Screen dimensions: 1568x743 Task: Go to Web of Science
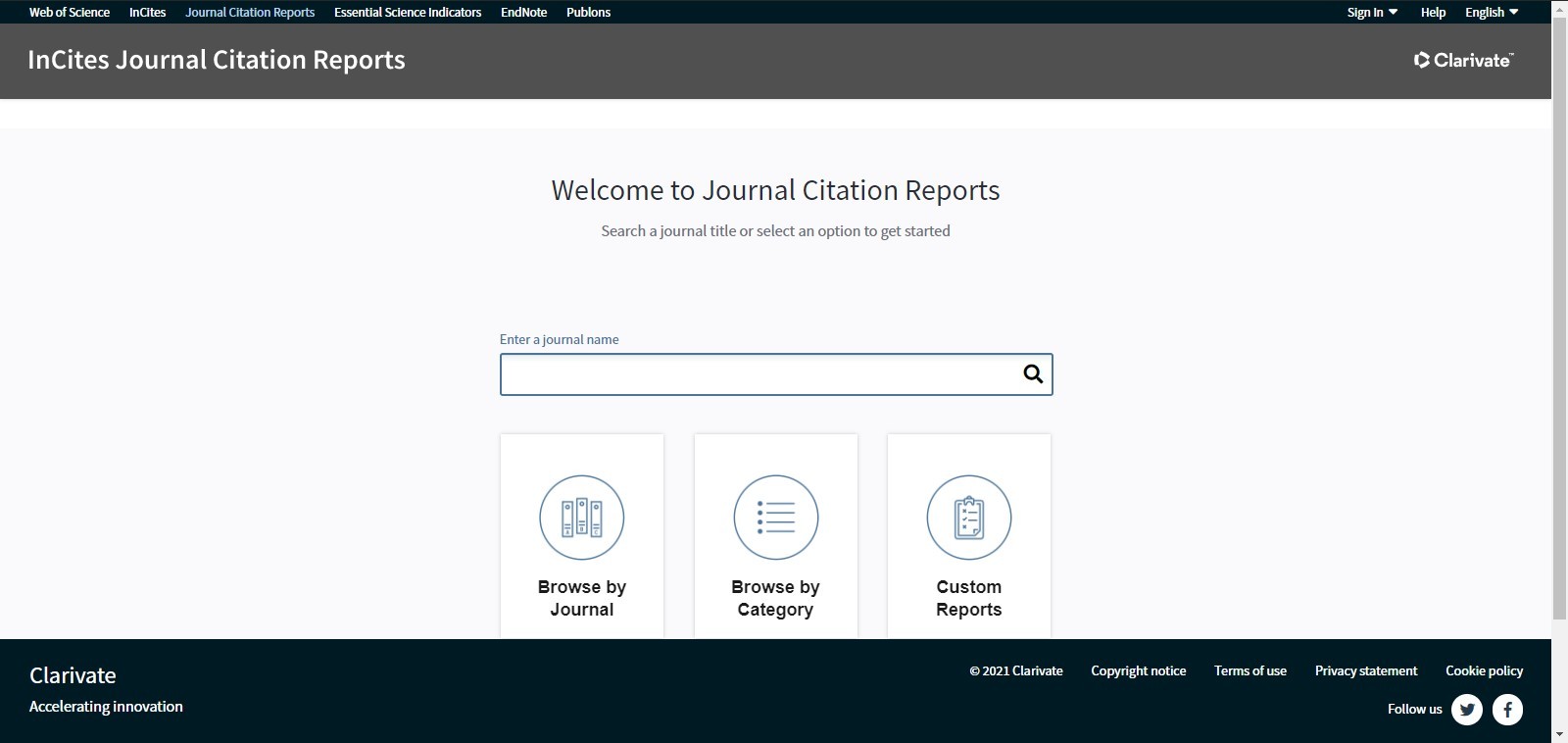coord(70,12)
